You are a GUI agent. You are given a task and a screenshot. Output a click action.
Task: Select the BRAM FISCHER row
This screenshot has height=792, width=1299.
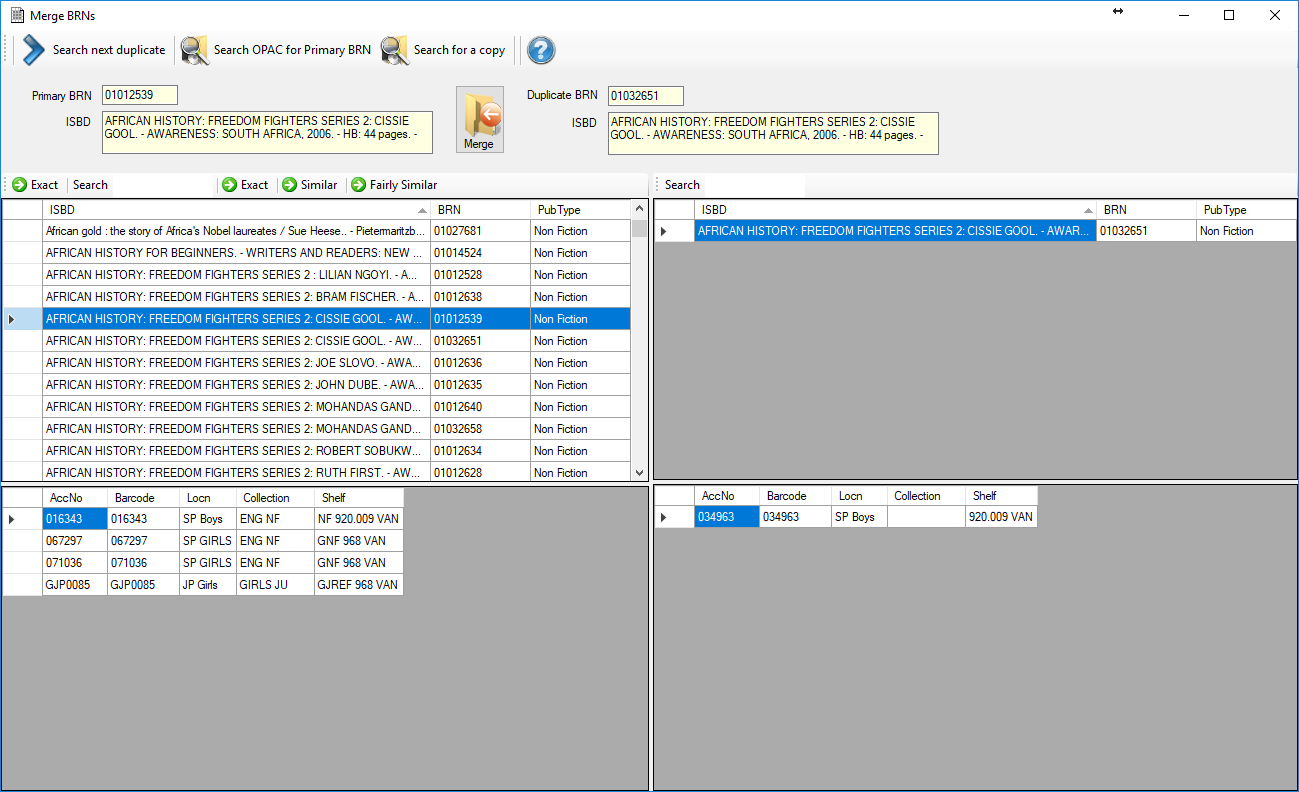pyautogui.click(x=316, y=297)
